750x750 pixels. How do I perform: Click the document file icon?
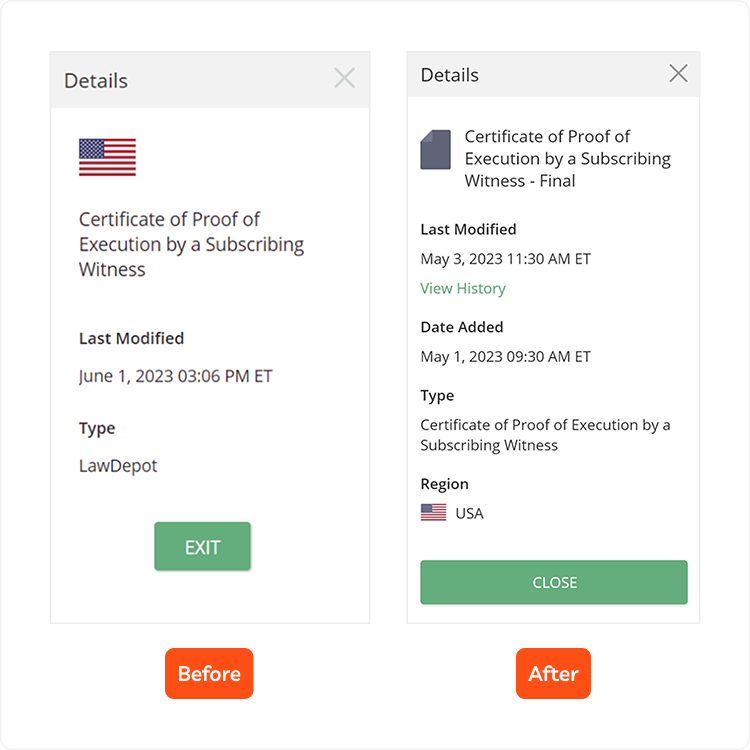(435, 150)
